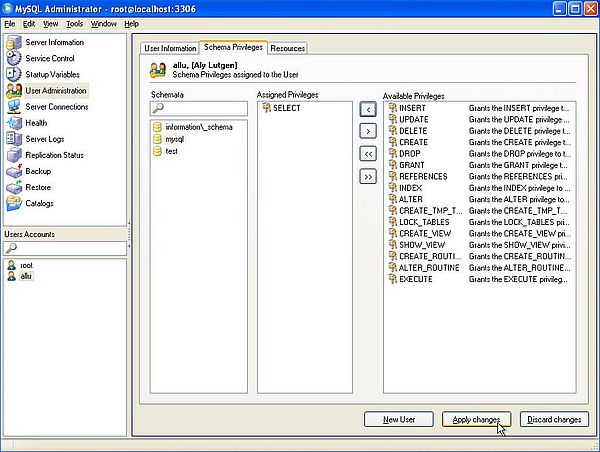The width and height of the screenshot is (600, 452).
Task: Assign selected privilege with single left arrow
Action: click(x=368, y=110)
